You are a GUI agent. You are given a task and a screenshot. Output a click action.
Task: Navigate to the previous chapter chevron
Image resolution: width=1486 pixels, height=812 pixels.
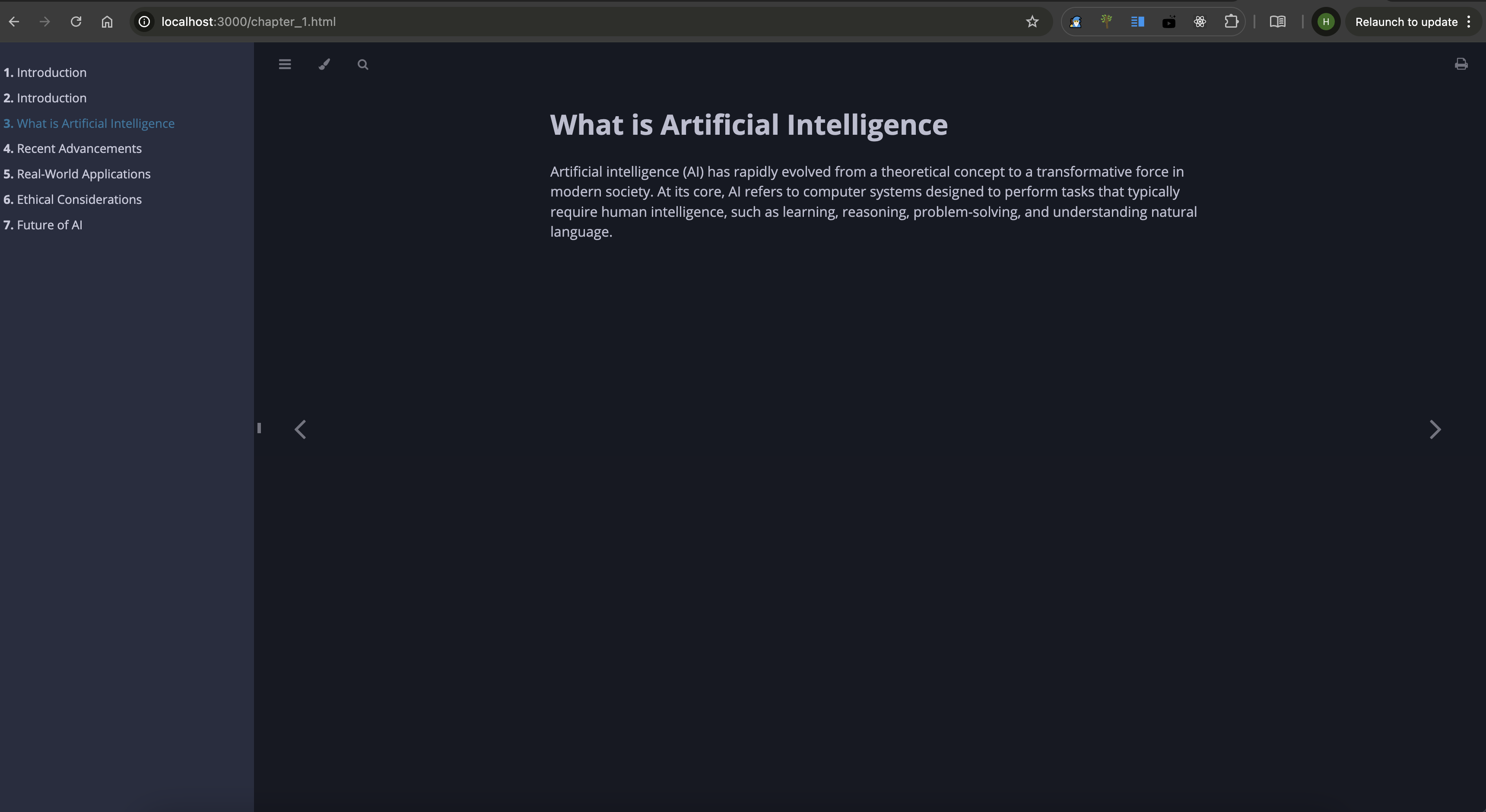click(x=301, y=429)
